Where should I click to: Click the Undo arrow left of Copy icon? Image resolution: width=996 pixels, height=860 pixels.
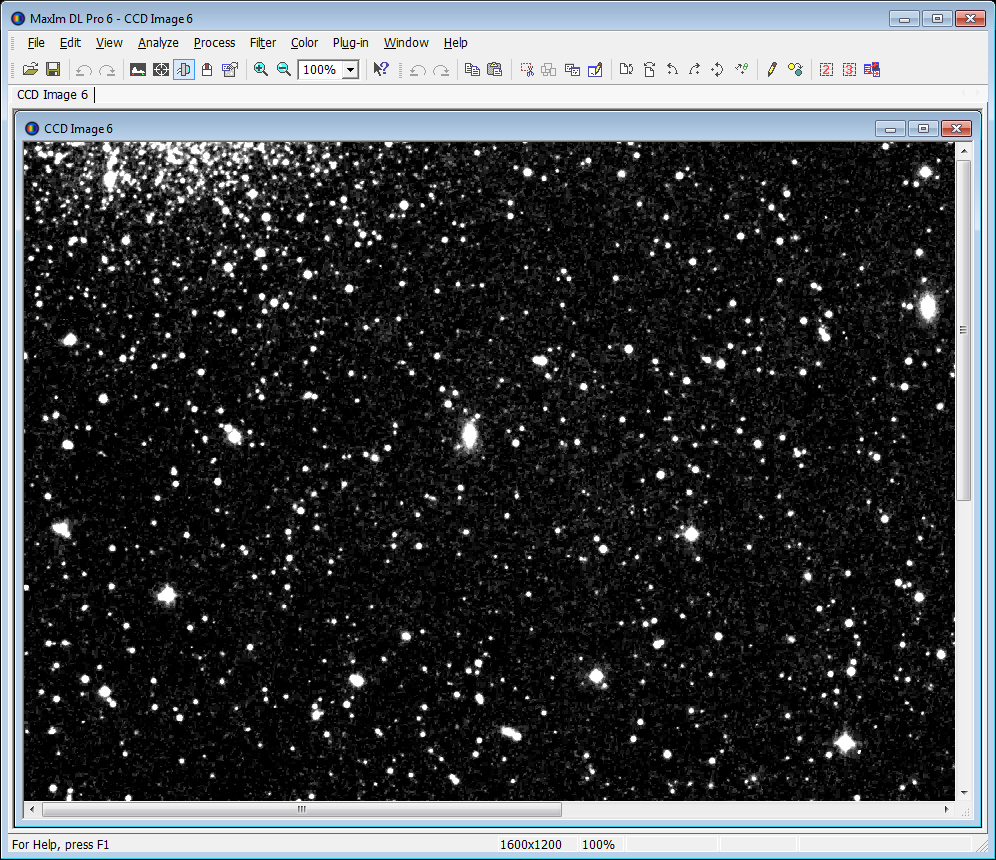pos(417,70)
